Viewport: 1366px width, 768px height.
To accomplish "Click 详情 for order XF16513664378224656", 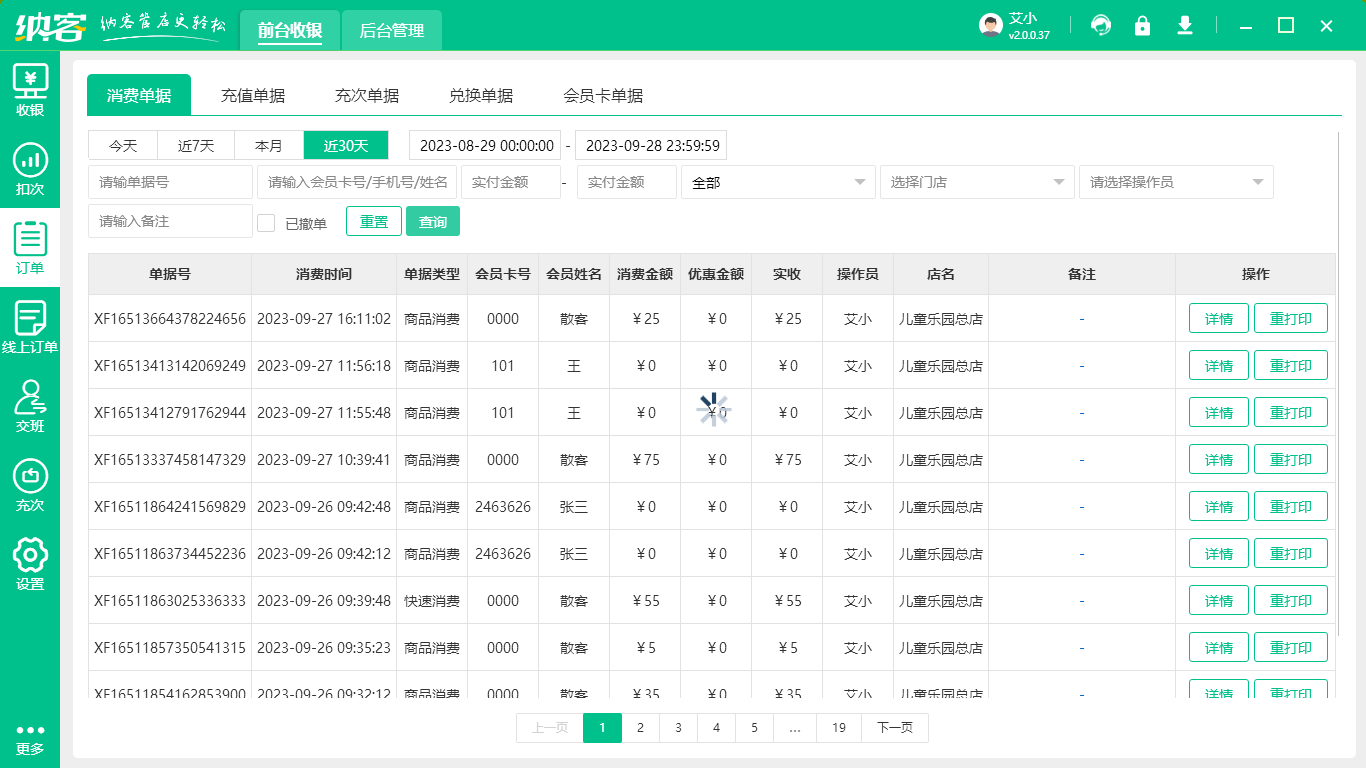I will click(x=1218, y=318).
